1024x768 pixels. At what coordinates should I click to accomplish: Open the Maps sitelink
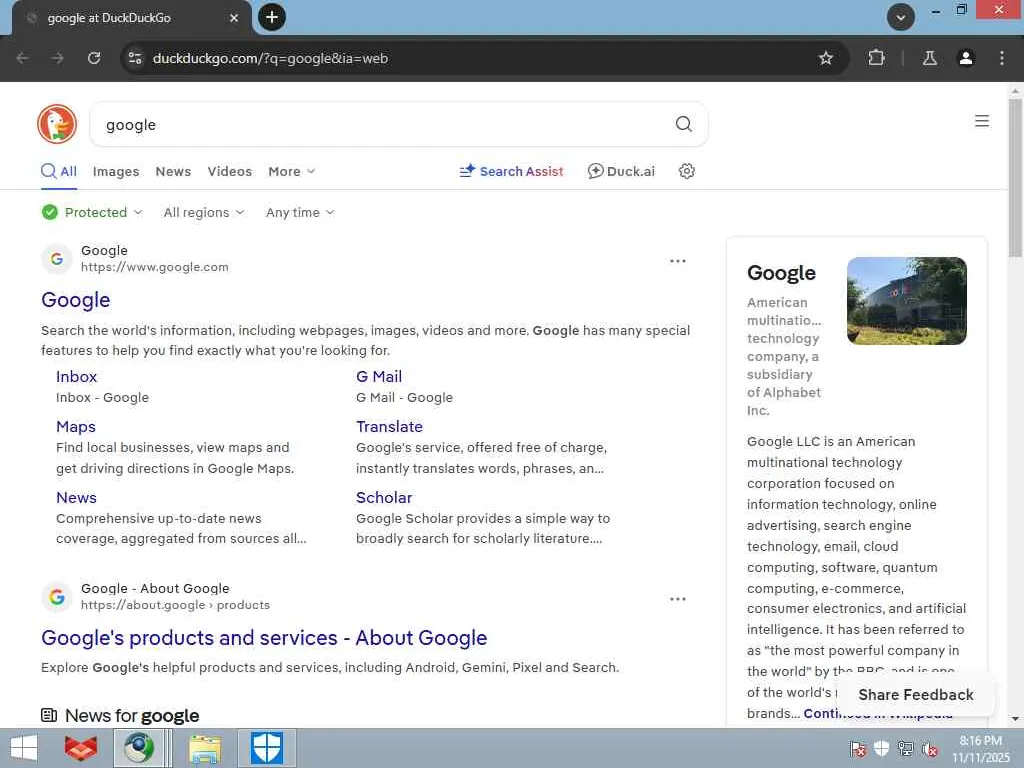click(x=76, y=426)
